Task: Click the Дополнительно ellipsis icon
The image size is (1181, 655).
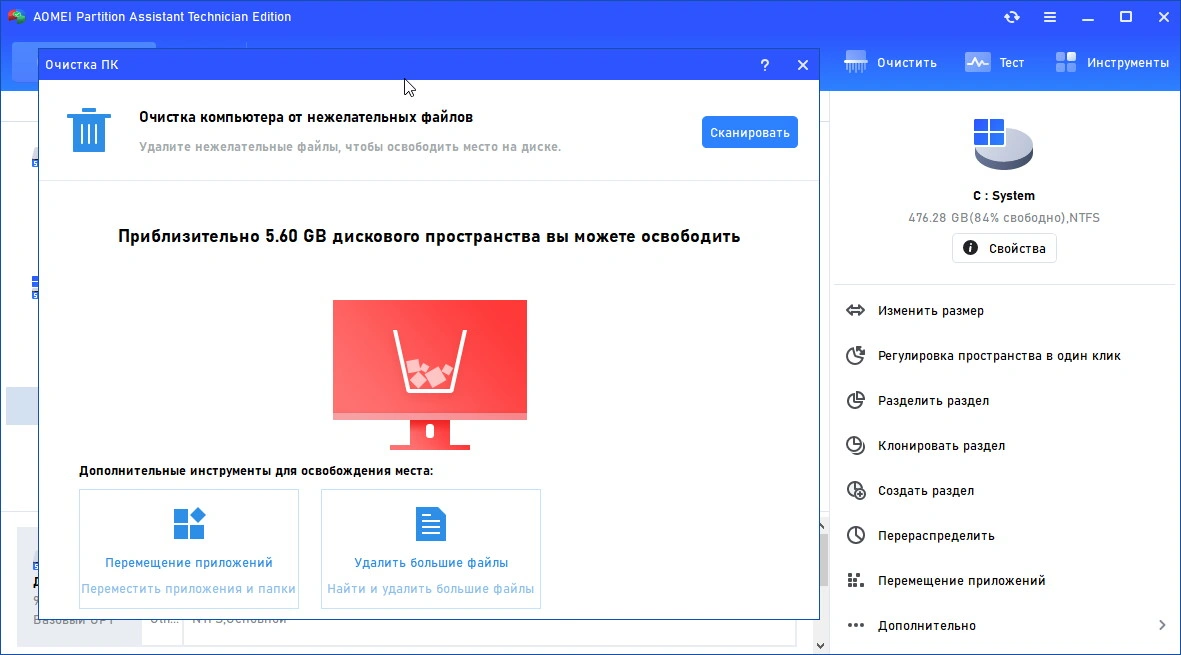Action: tap(856, 625)
